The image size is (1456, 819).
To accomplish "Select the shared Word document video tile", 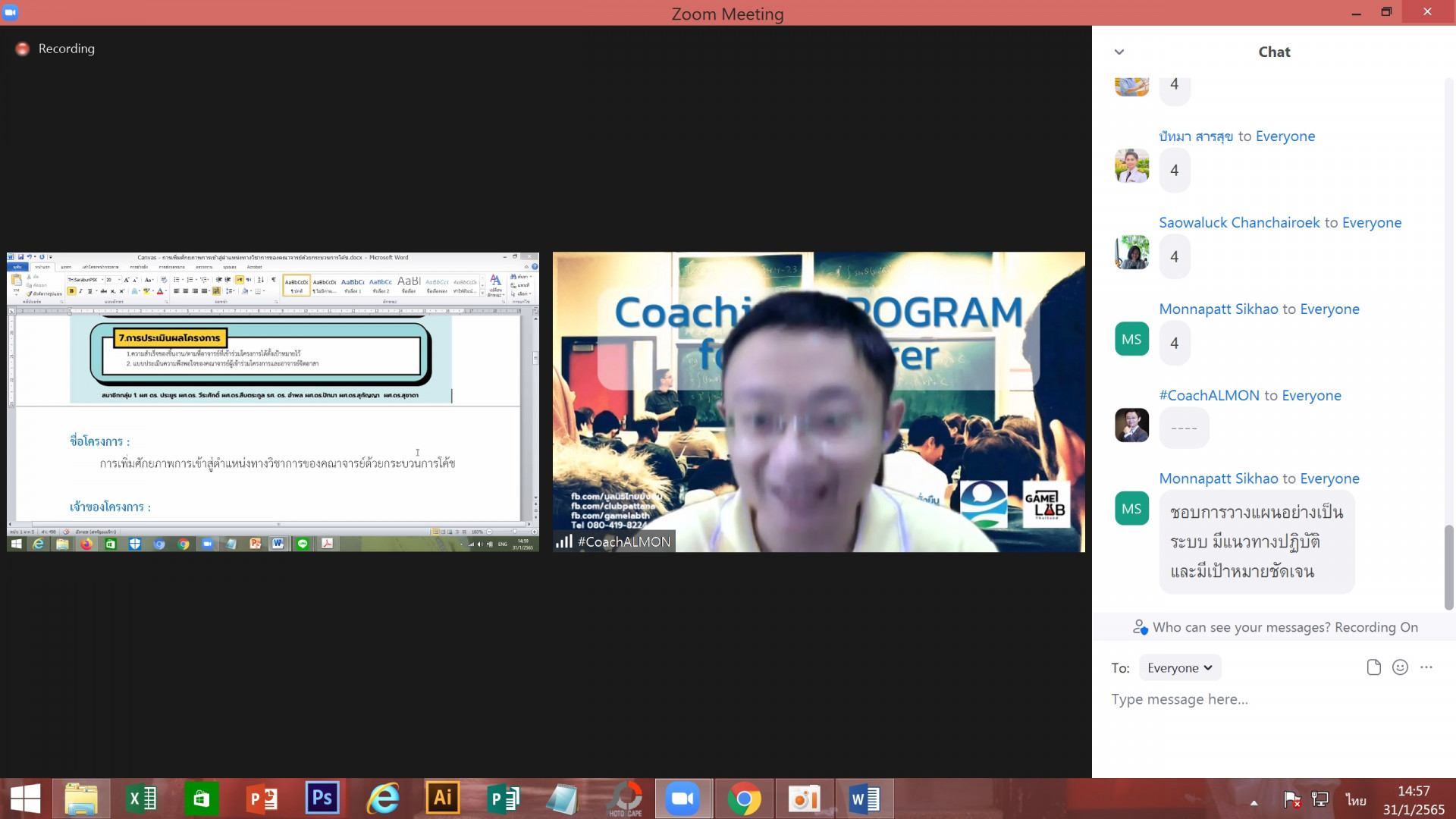I will tap(273, 402).
